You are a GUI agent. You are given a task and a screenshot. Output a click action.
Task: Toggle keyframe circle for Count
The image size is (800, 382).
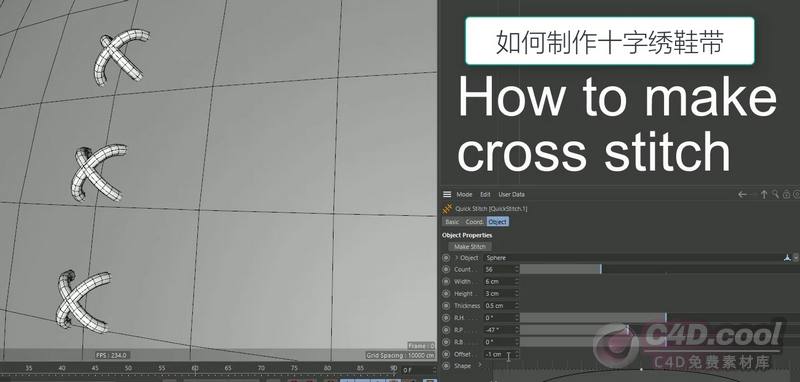(446, 269)
